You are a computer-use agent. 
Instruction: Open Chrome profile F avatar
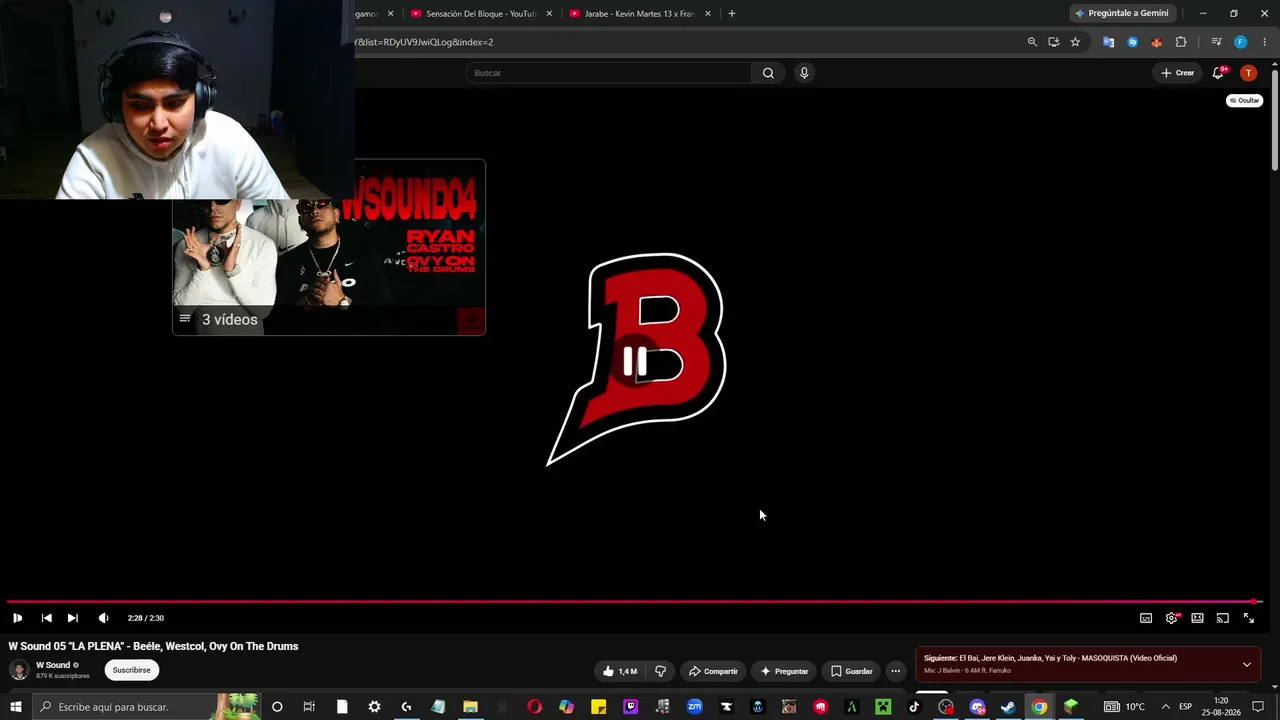pos(1240,42)
